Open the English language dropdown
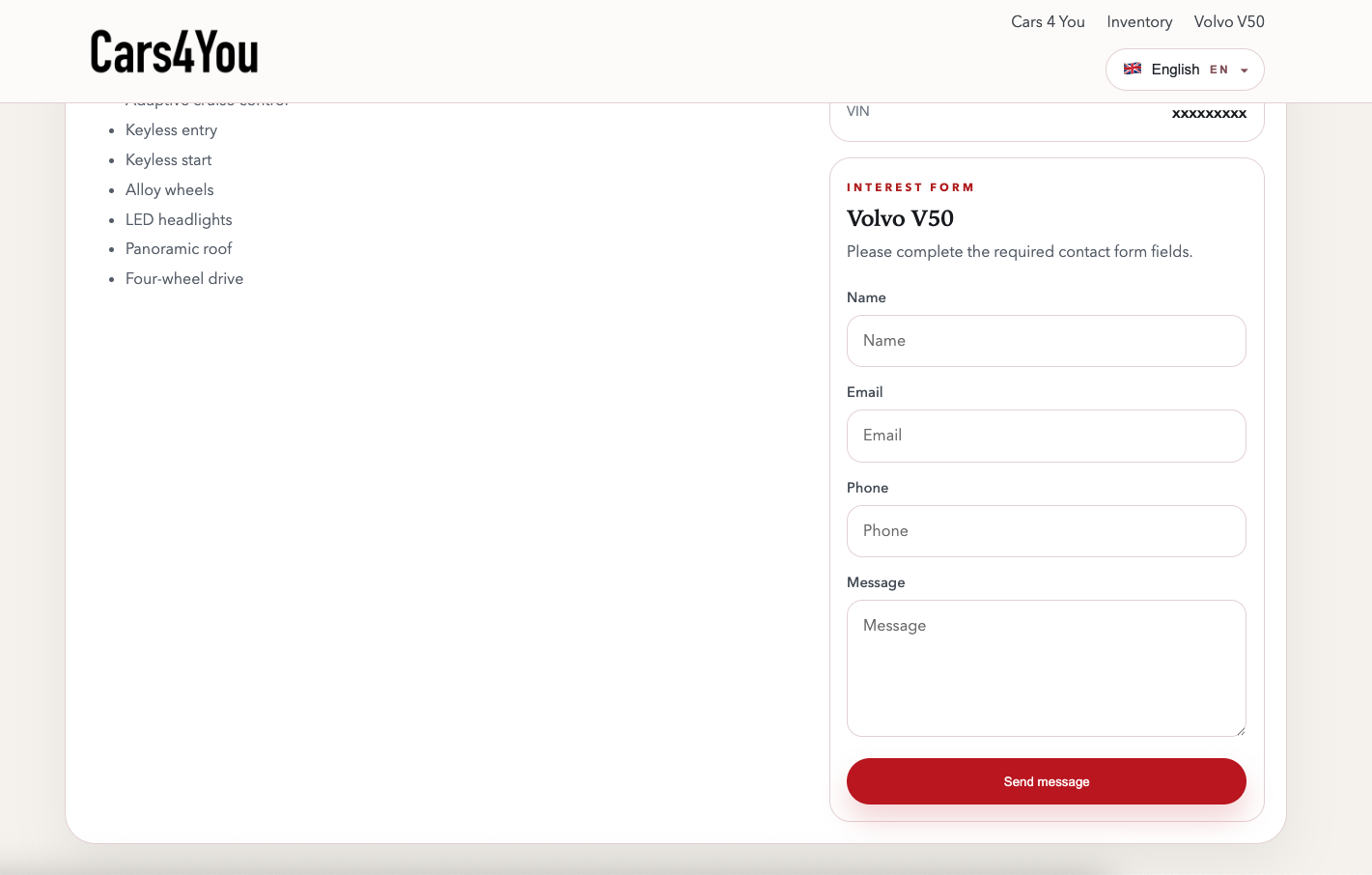Viewport: 1372px width, 875px height. tap(1185, 70)
